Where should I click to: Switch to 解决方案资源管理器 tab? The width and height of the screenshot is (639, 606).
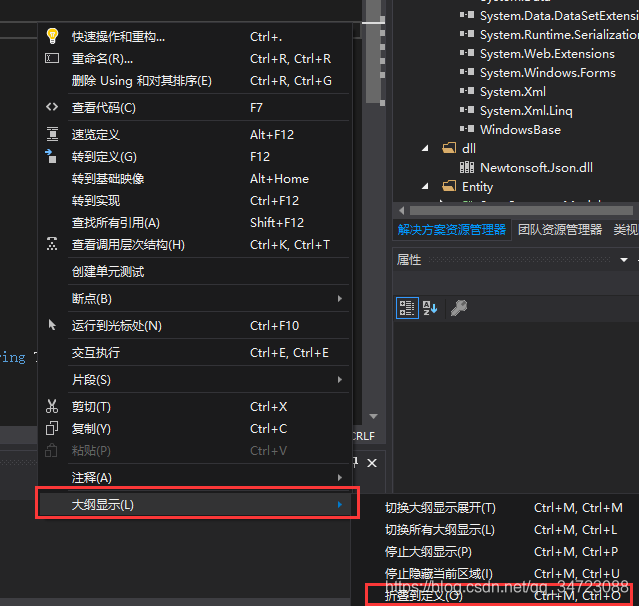coord(452,230)
